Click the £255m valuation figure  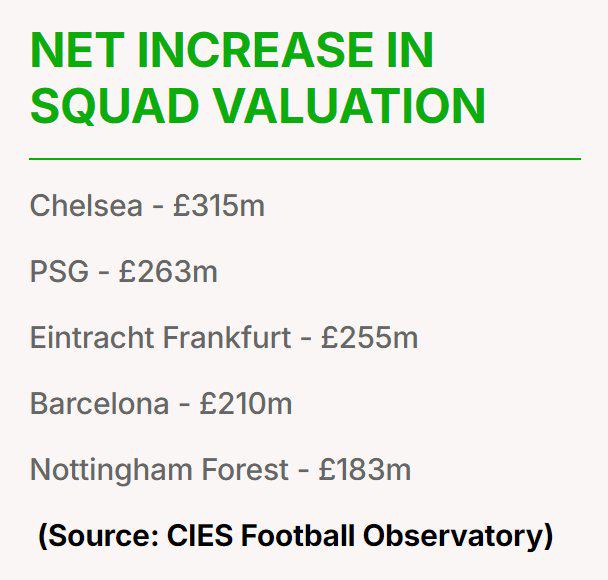tap(369, 338)
